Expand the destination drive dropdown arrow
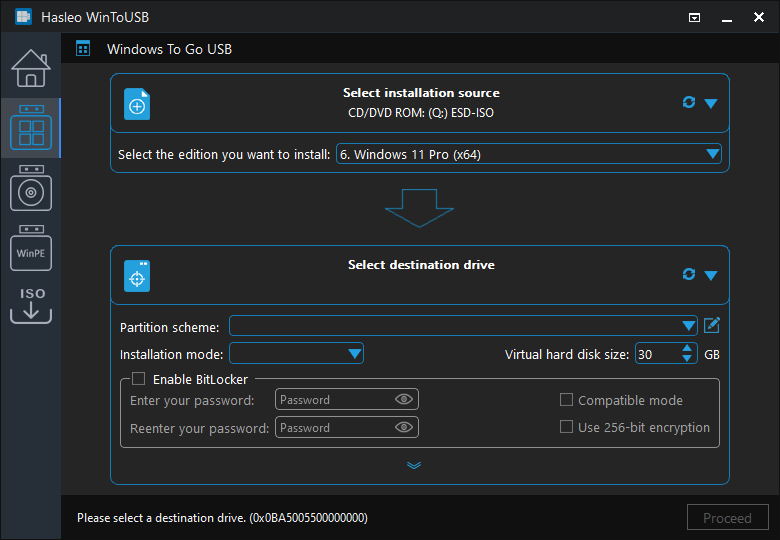Screen dimensions: 780x540 coord(711,275)
